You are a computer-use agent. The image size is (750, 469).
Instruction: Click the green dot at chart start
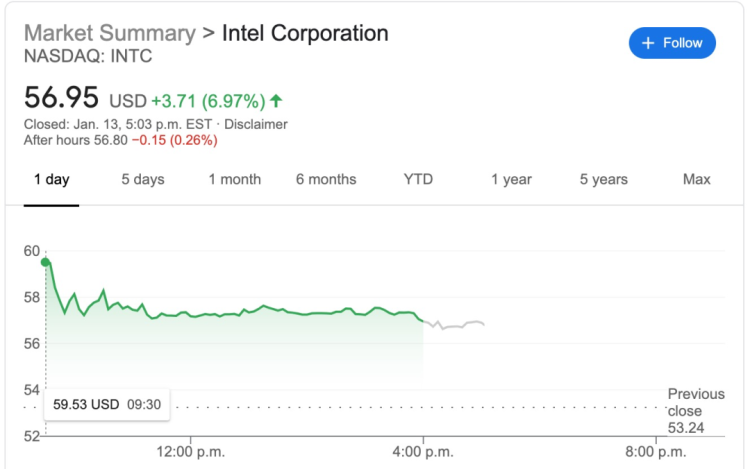(x=45, y=262)
